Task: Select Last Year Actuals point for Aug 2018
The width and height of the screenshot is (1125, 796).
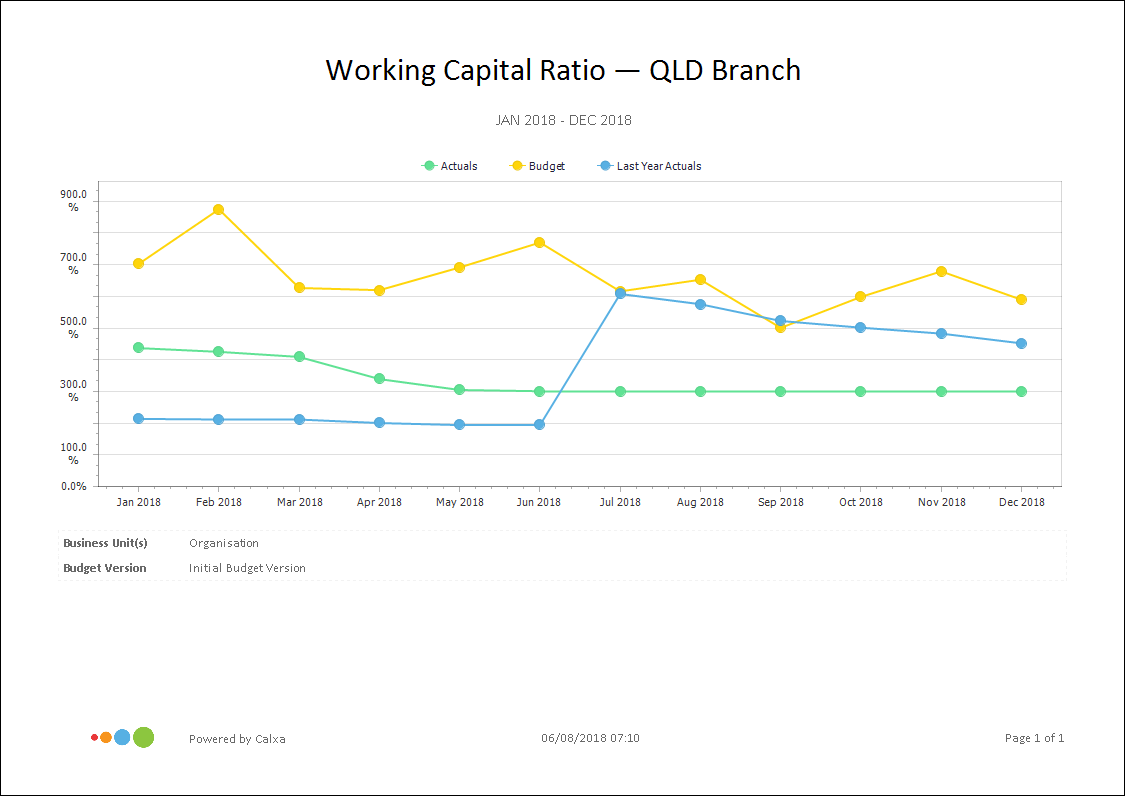Action: tap(700, 304)
